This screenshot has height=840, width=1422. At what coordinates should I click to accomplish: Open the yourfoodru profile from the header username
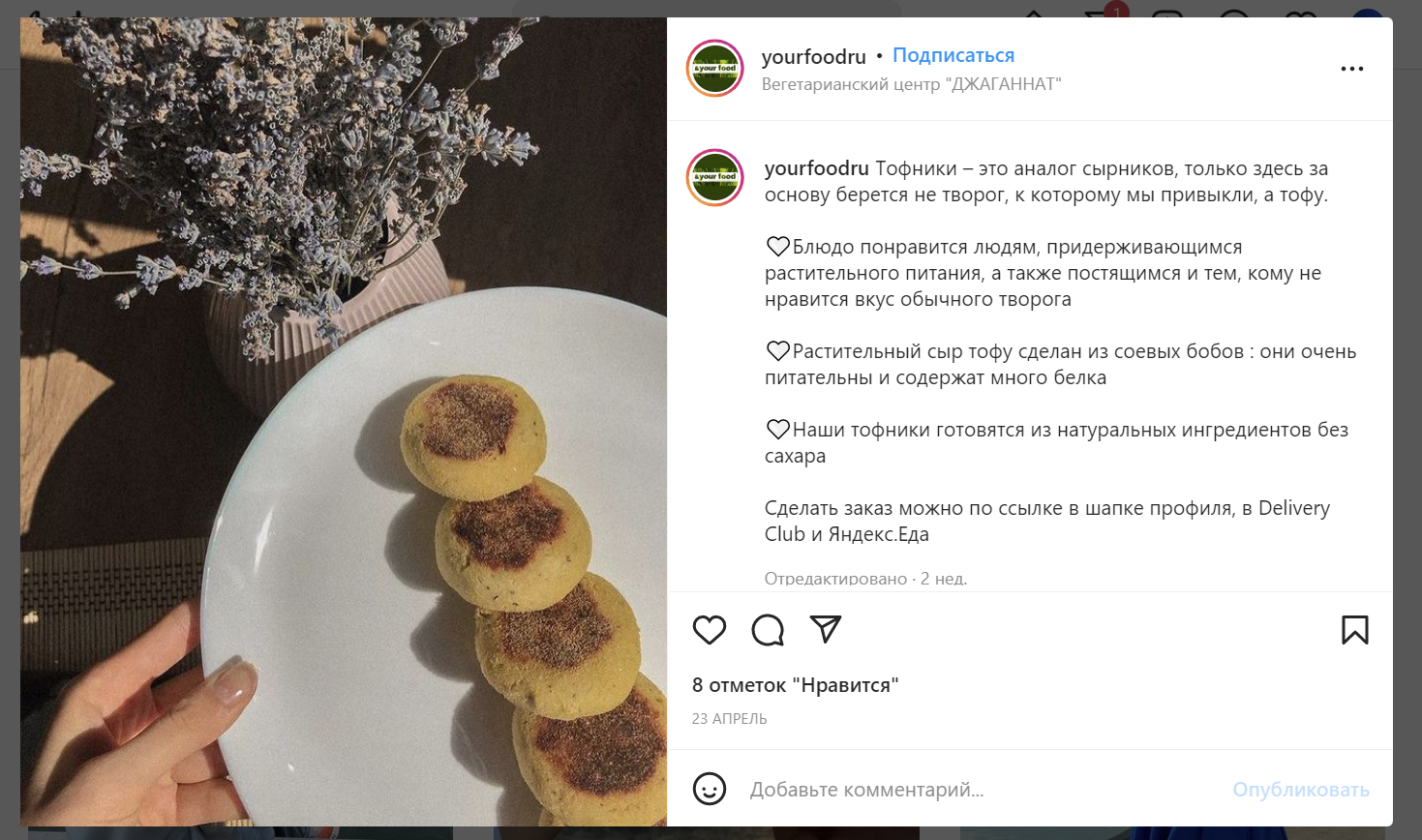[813, 57]
